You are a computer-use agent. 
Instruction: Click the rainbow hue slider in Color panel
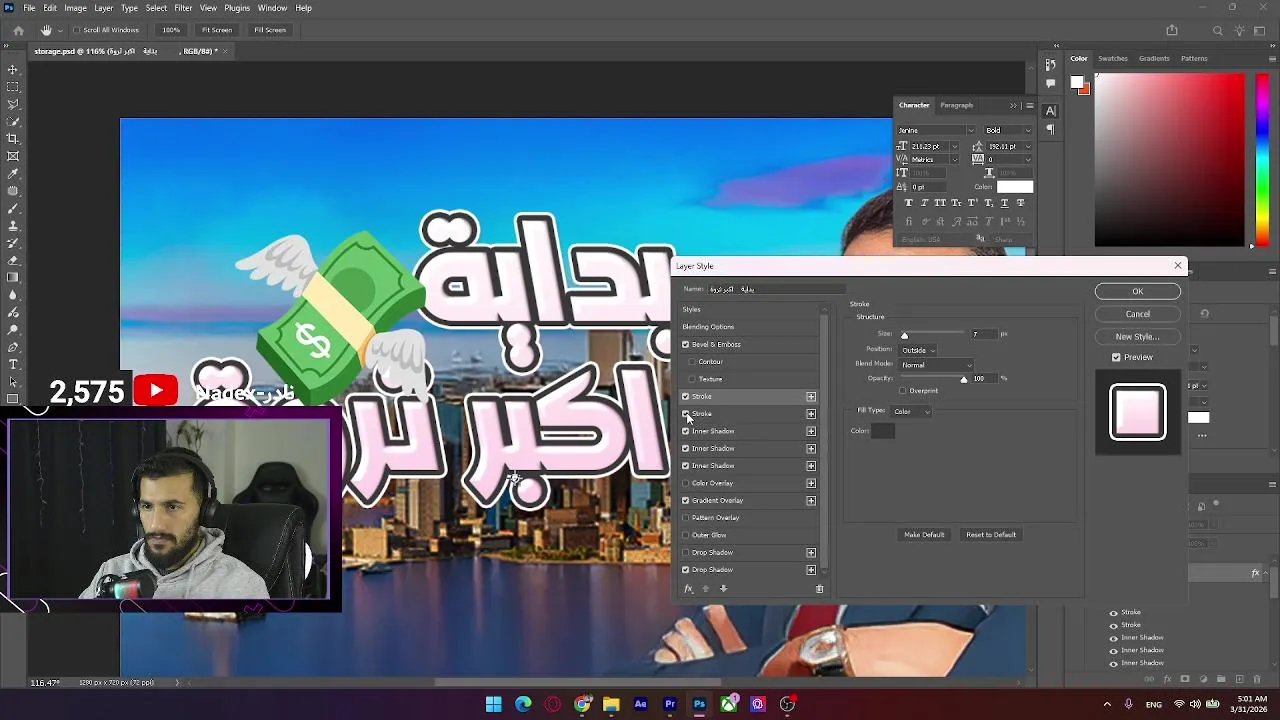pos(1263,160)
